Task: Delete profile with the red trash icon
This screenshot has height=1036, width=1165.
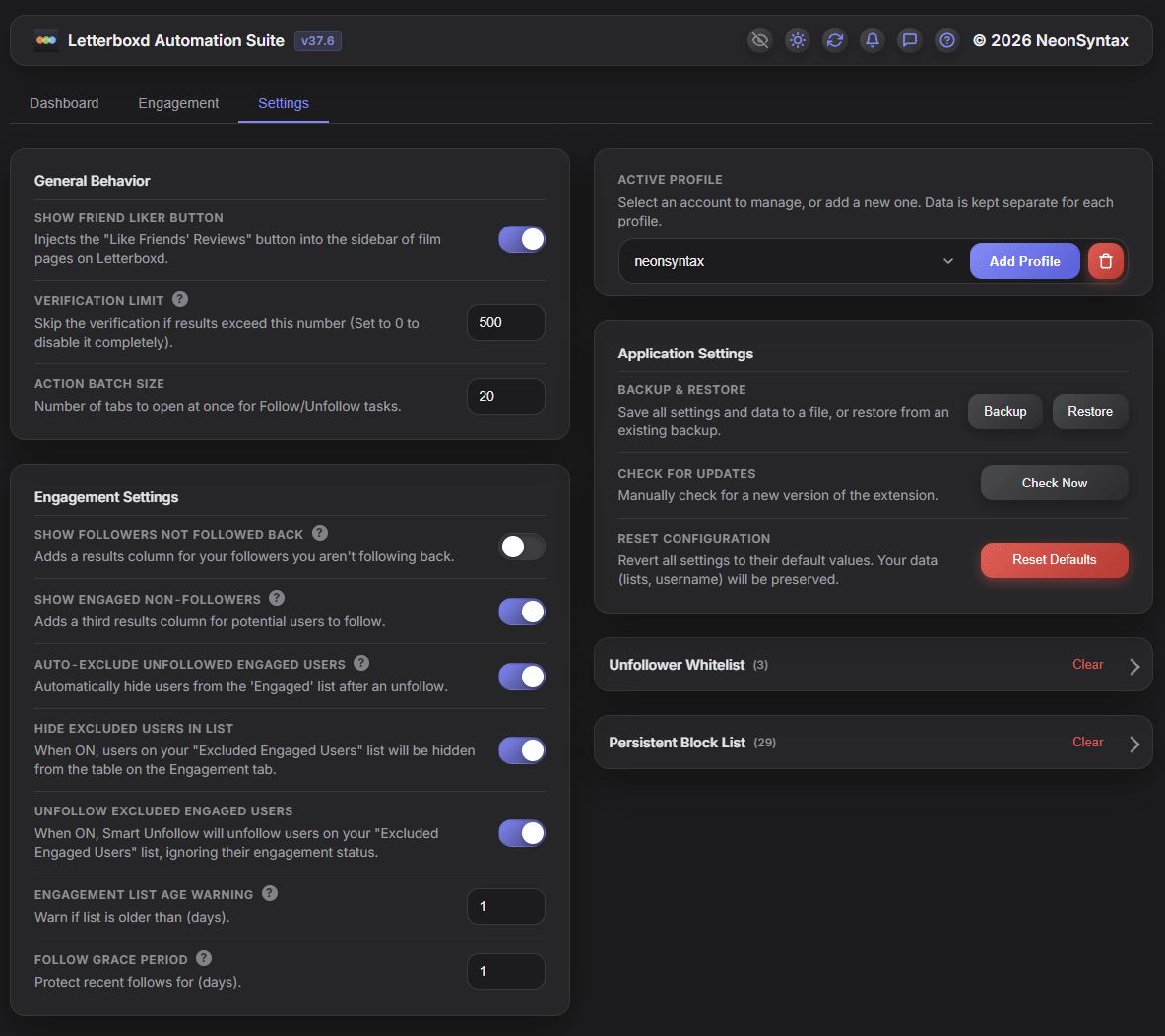Action: point(1106,261)
